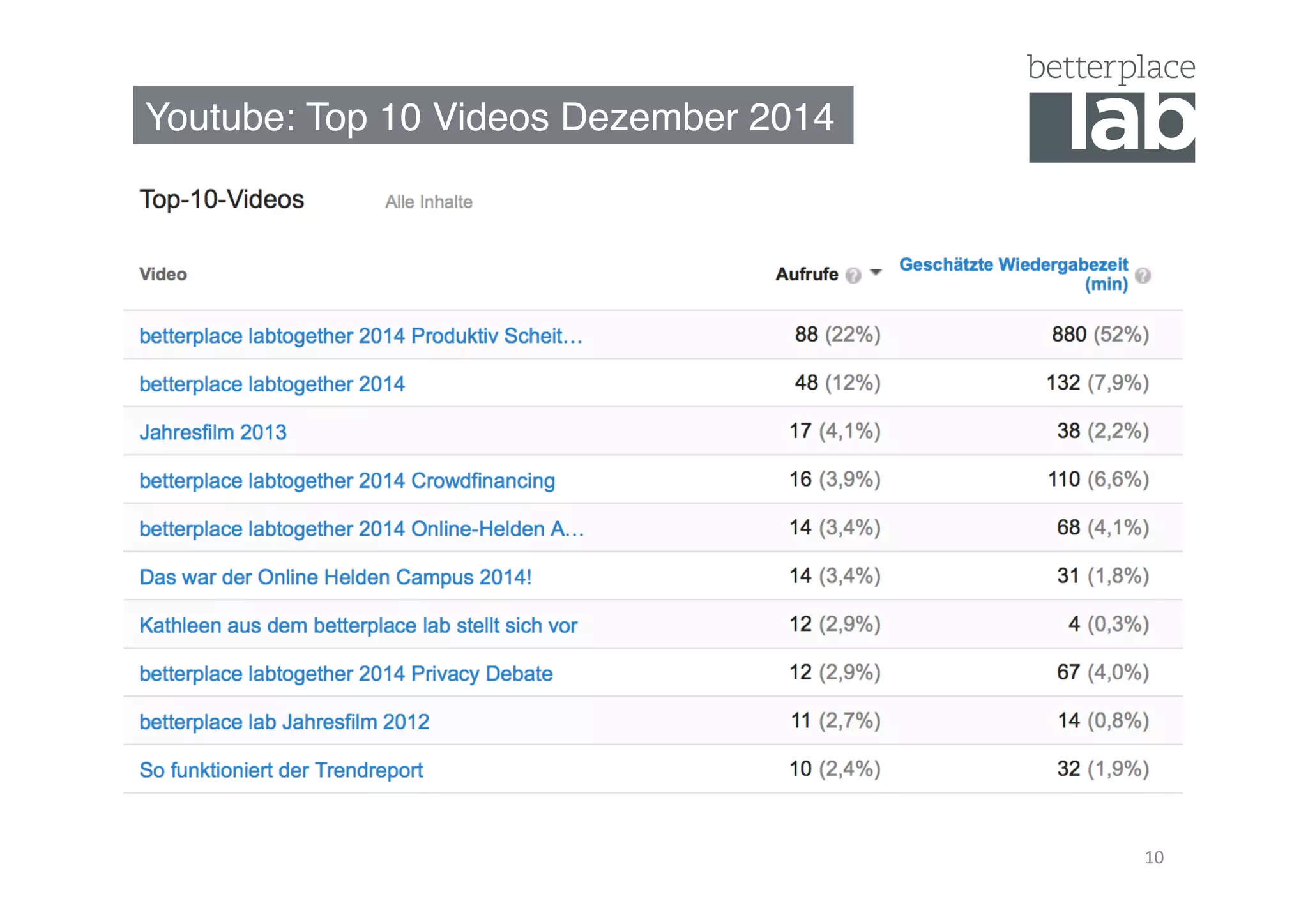Click the '38 (2,2%)' watch time value

pos(1103,431)
